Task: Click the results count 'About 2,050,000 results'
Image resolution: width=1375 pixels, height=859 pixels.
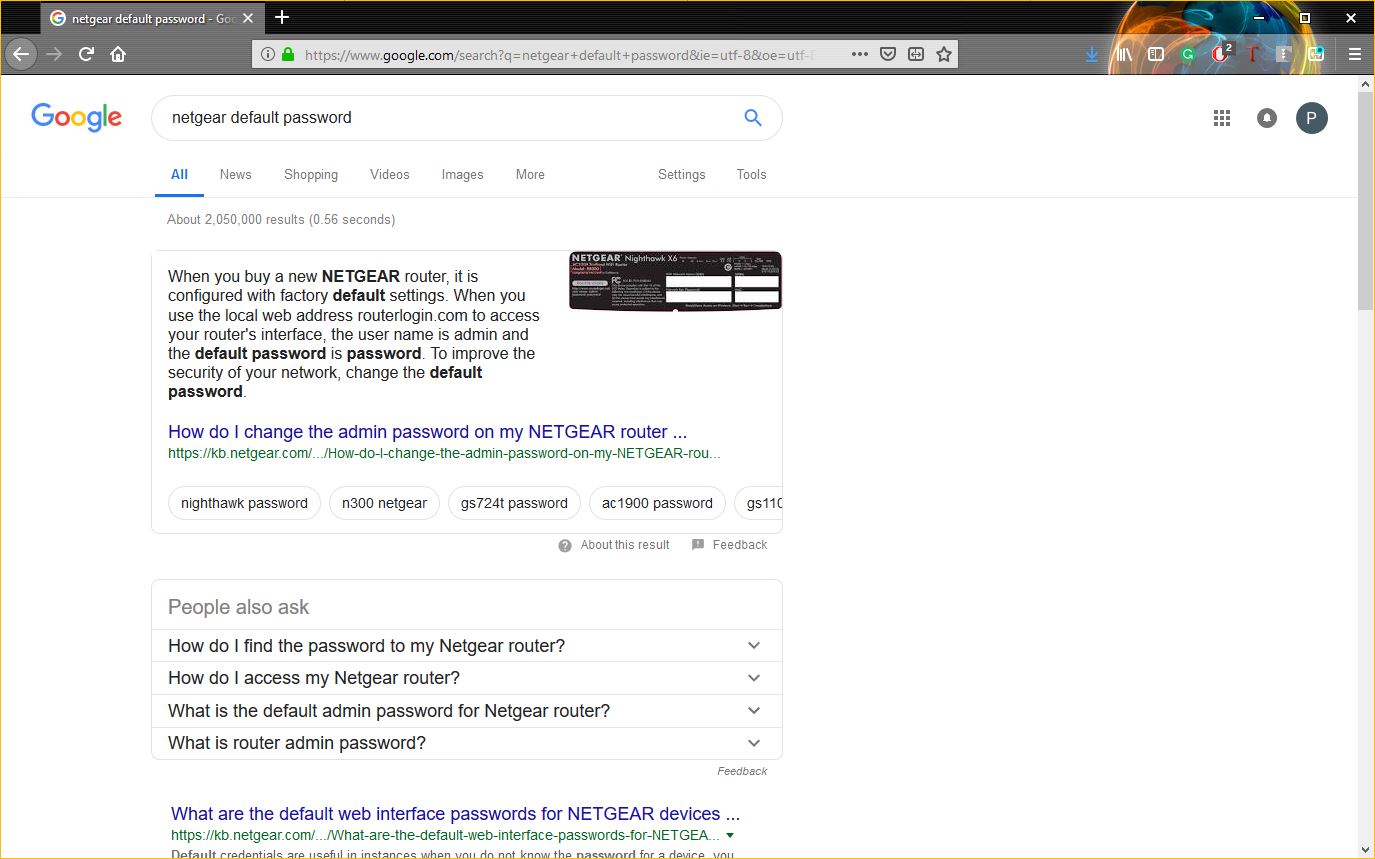Action: click(281, 219)
